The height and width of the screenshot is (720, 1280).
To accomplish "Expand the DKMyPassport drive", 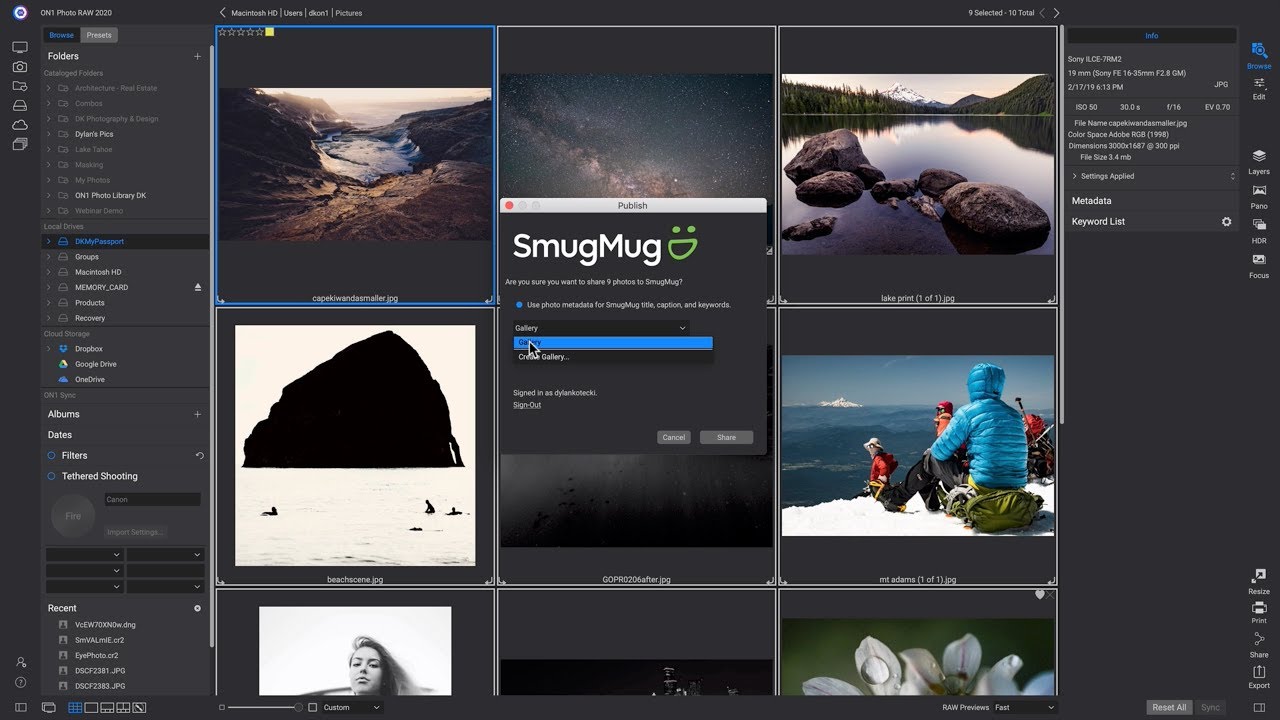I will (x=48, y=241).
